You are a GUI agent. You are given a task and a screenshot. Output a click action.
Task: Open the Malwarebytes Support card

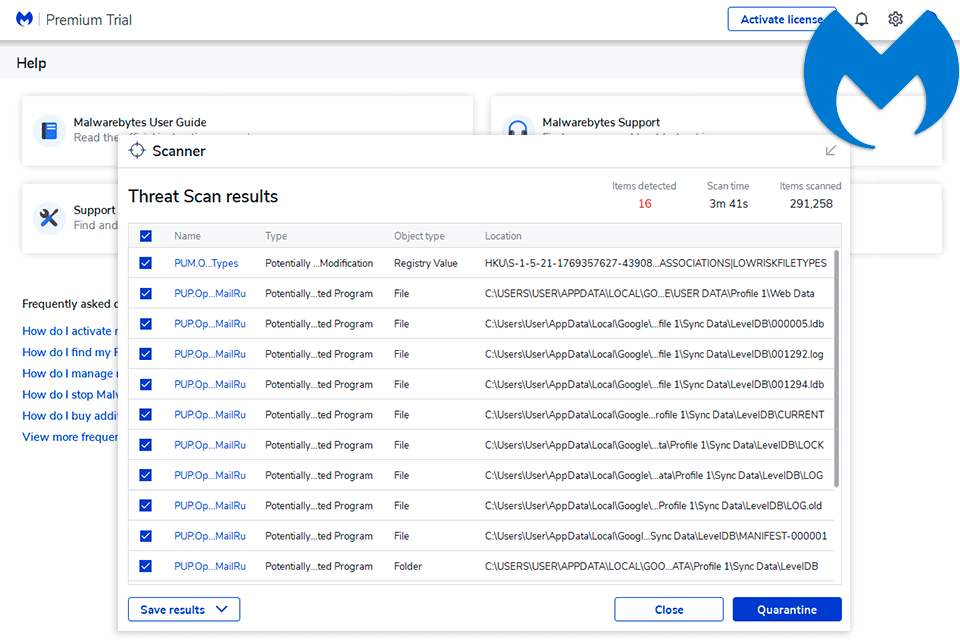point(716,130)
